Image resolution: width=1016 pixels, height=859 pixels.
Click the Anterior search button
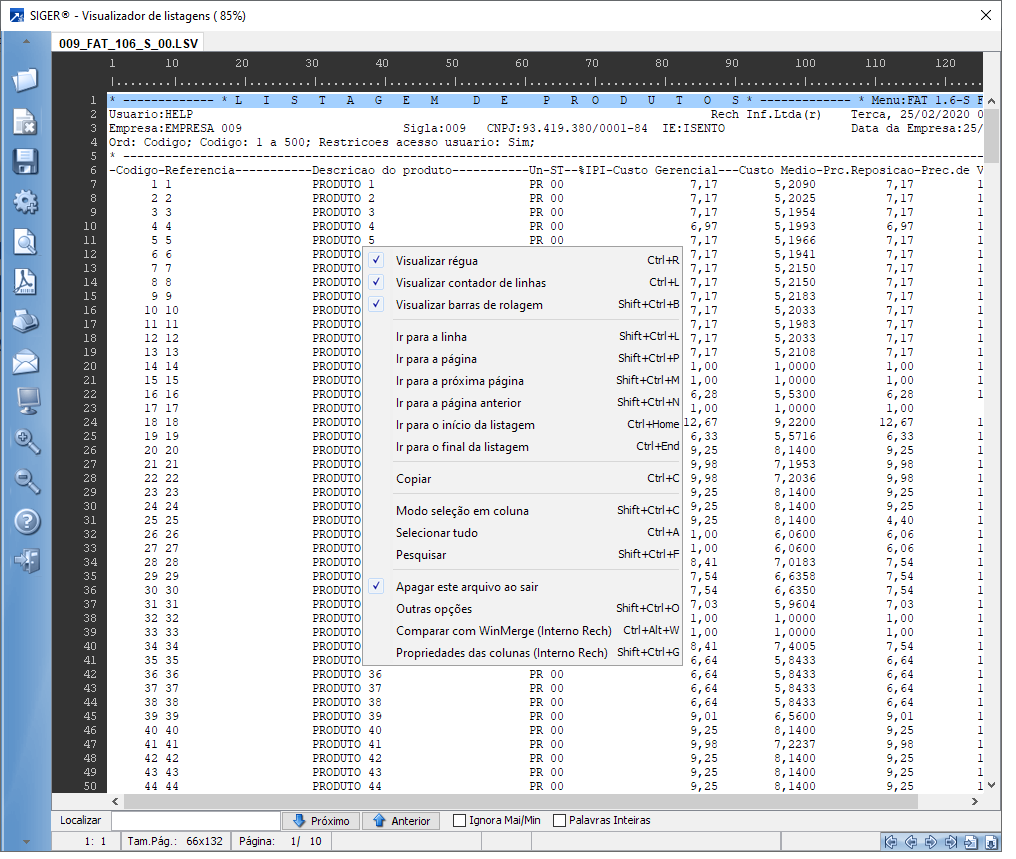coord(400,821)
